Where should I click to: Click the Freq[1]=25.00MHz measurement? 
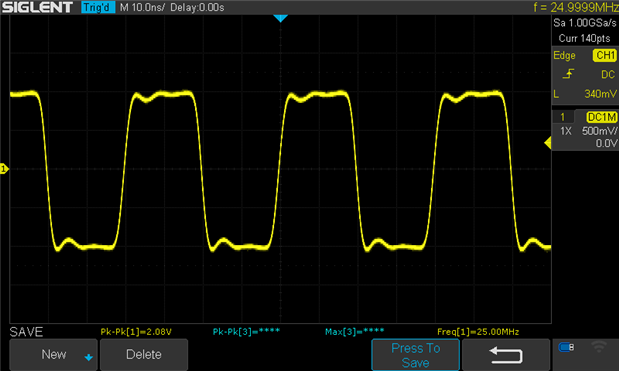(x=478, y=332)
